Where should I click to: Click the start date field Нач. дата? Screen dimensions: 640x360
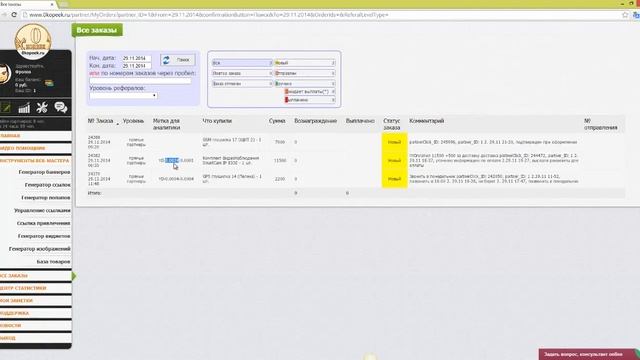tap(136, 58)
